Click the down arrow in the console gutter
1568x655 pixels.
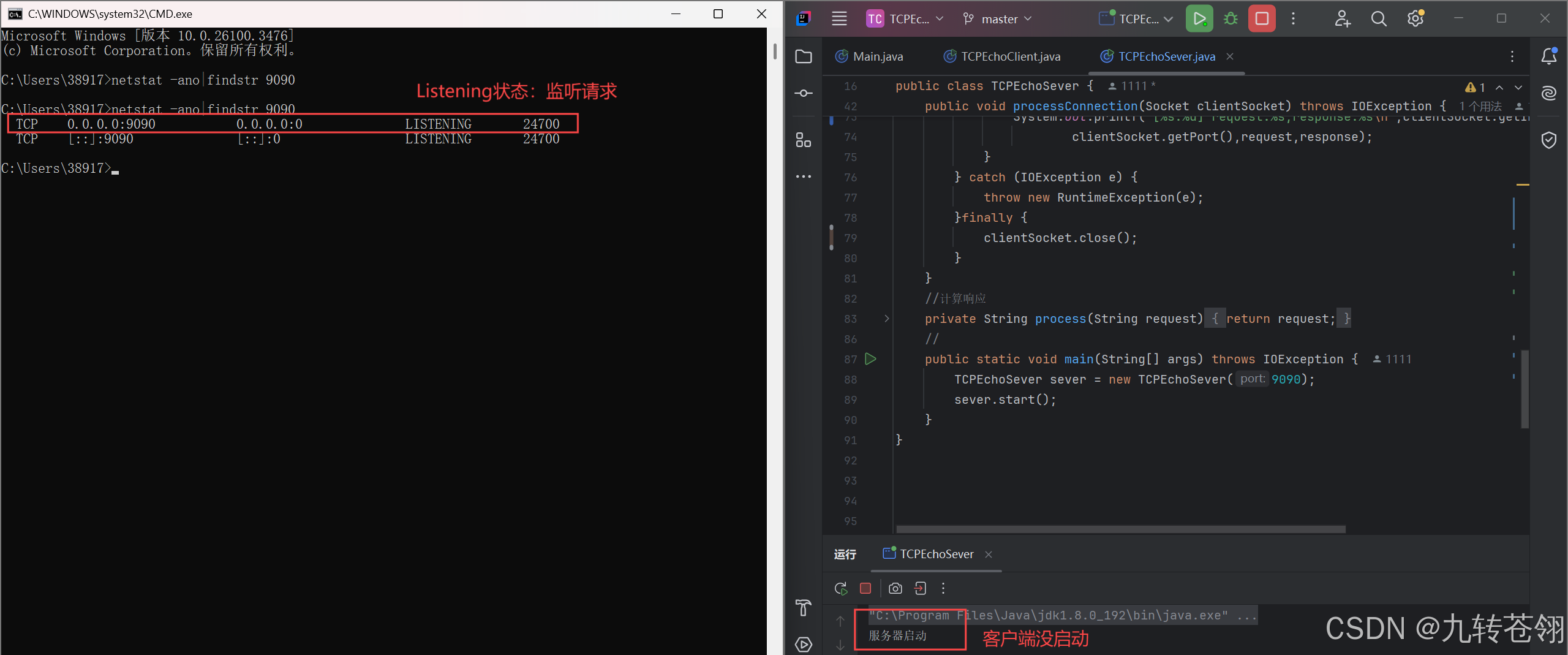pos(840,645)
